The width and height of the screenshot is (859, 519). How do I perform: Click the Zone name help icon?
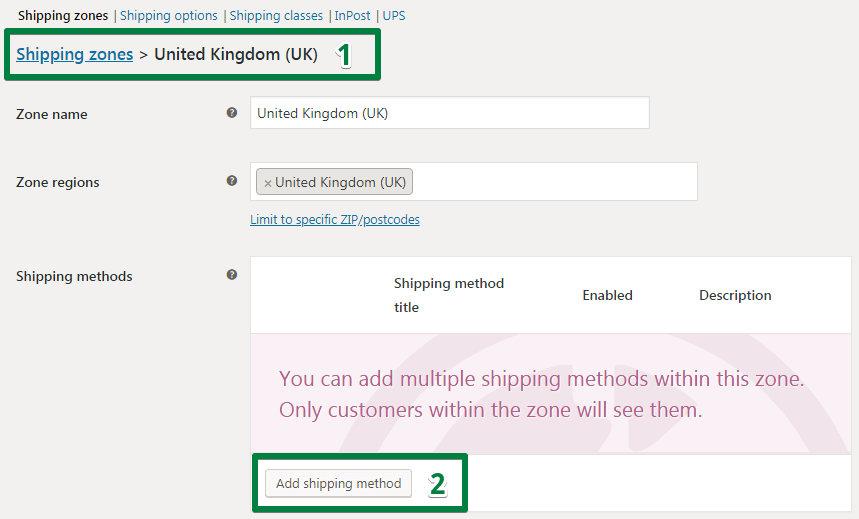232,112
